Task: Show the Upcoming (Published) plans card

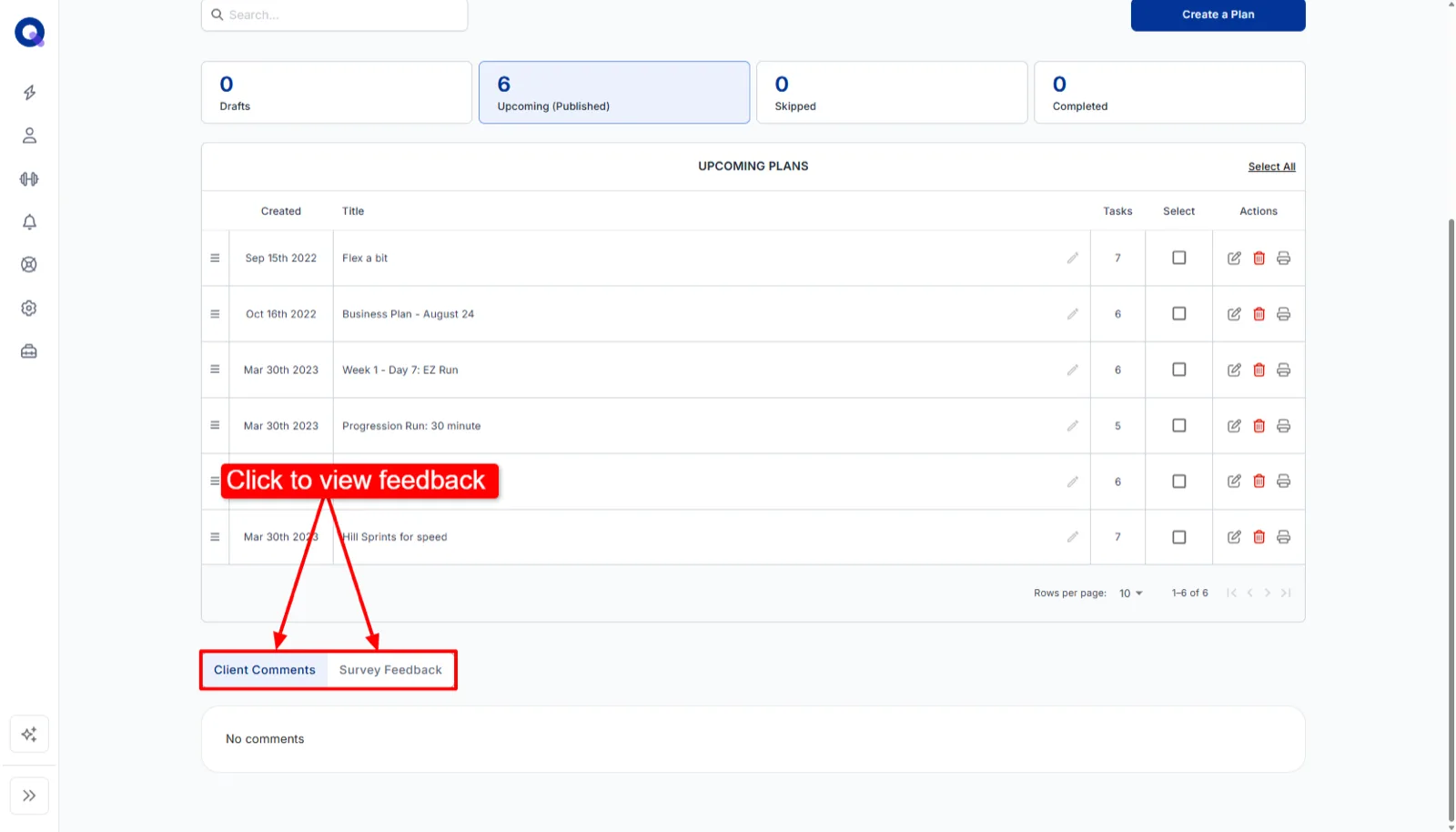Action: tap(614, 93)
